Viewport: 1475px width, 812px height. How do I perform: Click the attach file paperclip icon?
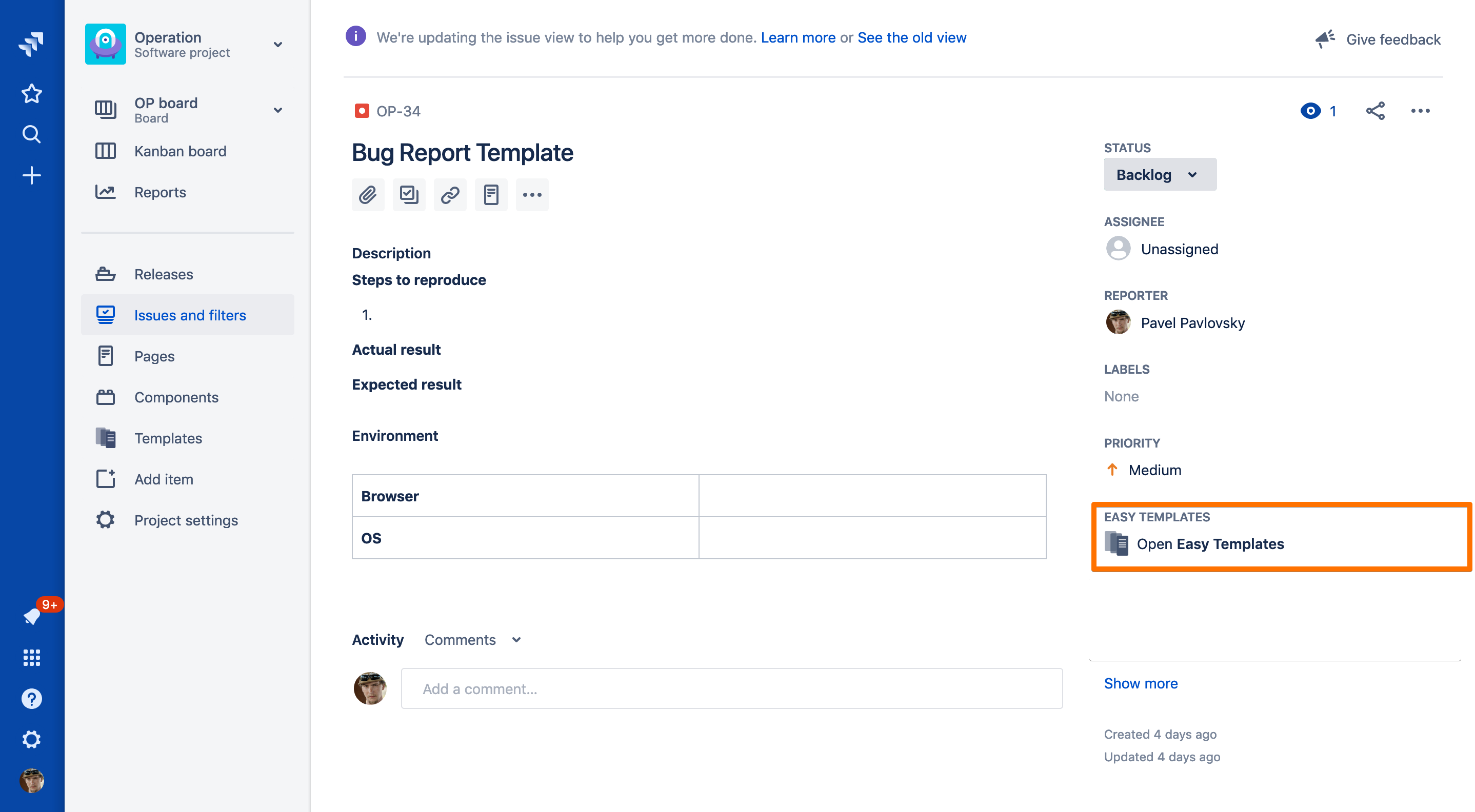point(368,195)
